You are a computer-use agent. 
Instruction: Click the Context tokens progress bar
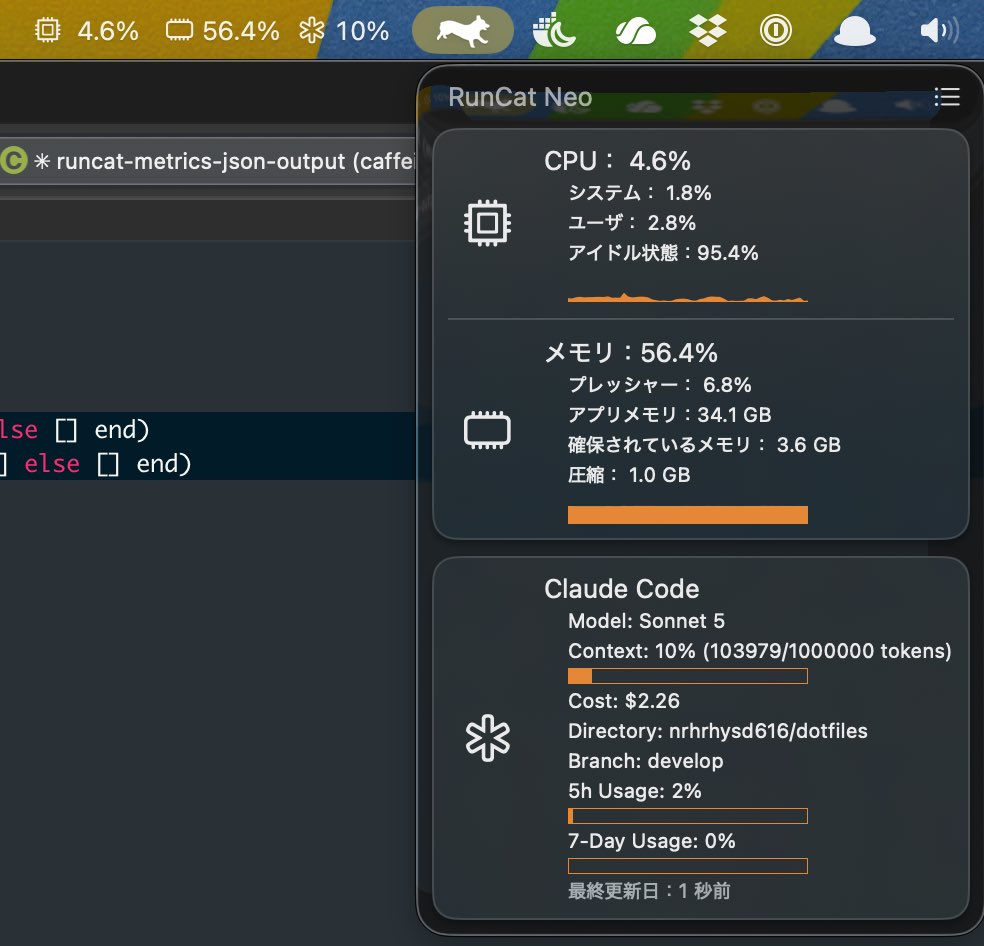click(688, 676)
